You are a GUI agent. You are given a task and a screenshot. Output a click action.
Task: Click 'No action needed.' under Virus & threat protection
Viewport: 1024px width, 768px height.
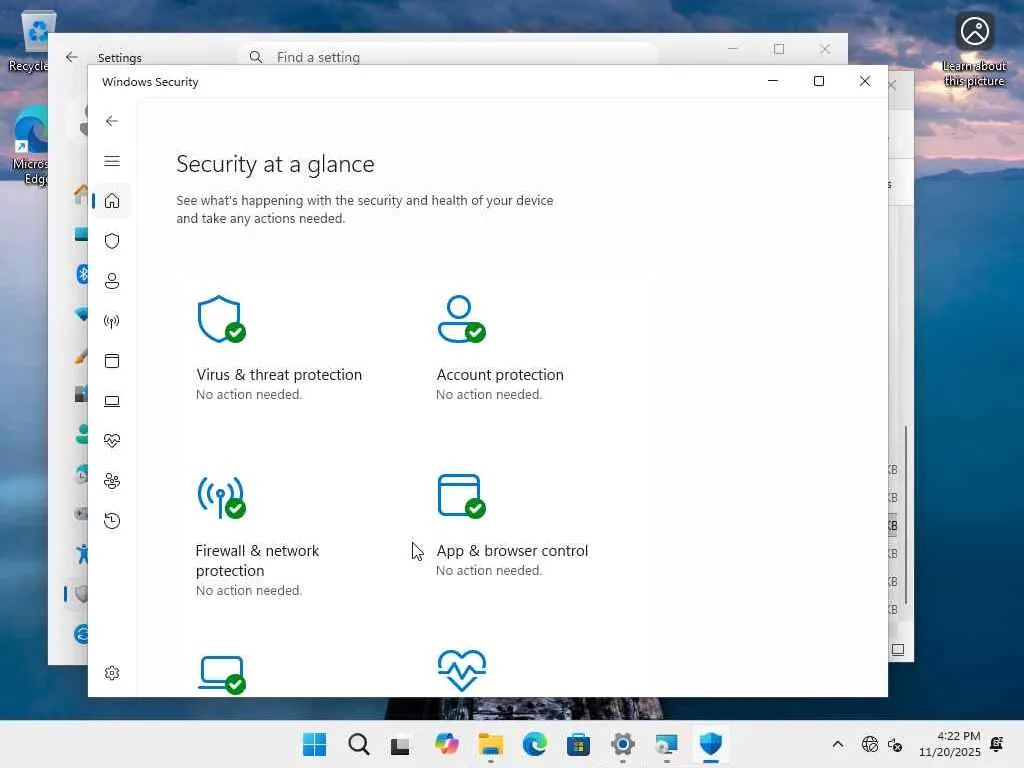[x=249, y=394]
